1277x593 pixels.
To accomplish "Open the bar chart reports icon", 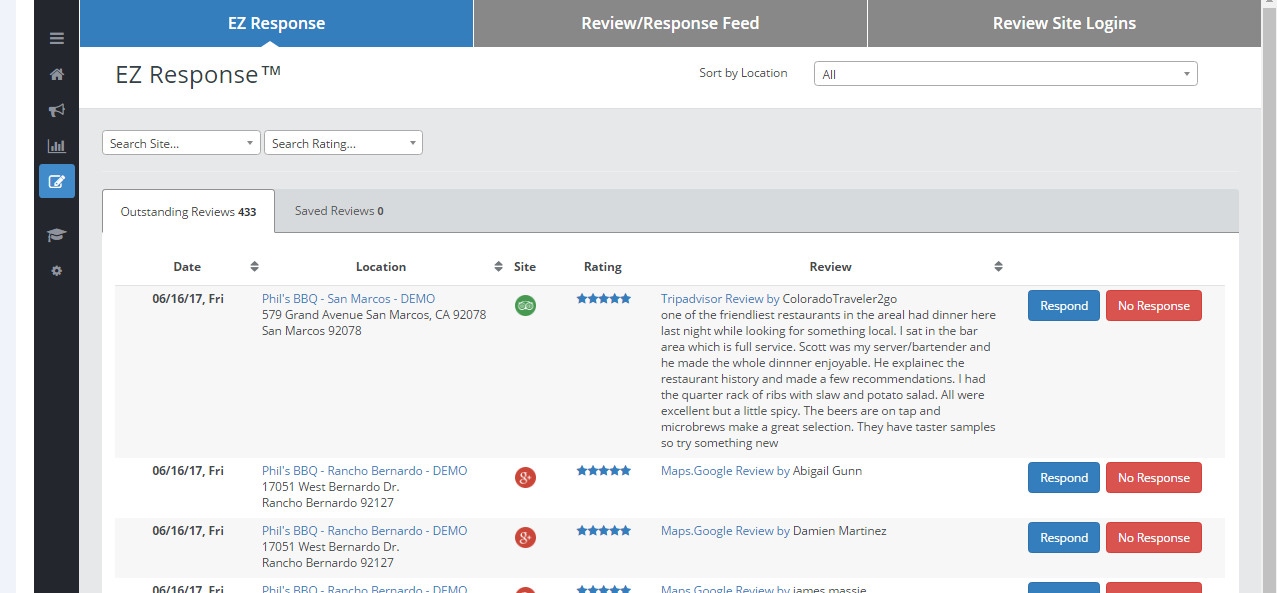I will [57, 146].
